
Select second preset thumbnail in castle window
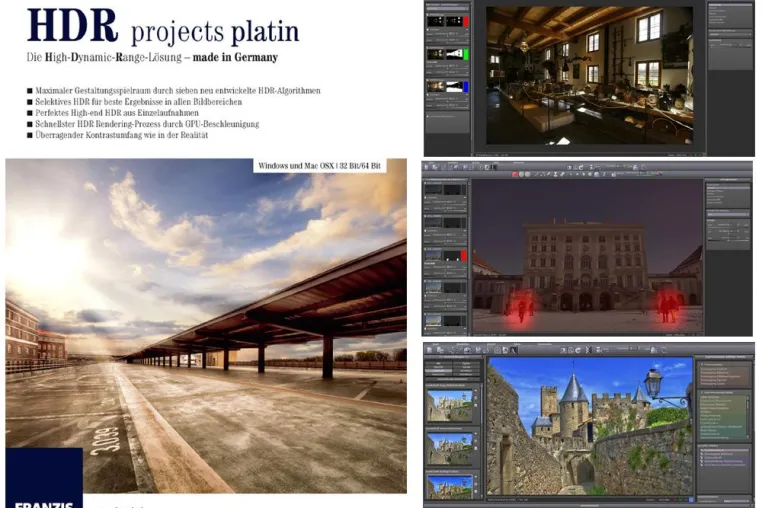[450, 448]
